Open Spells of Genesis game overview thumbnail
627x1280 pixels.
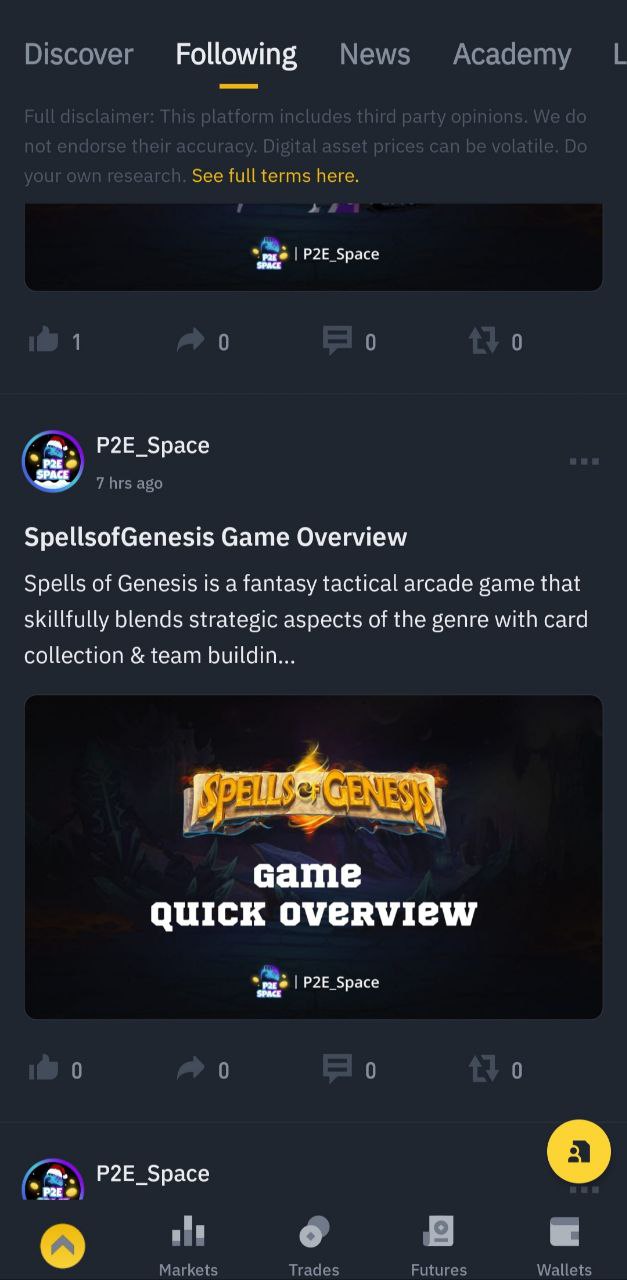coord(313,857)
